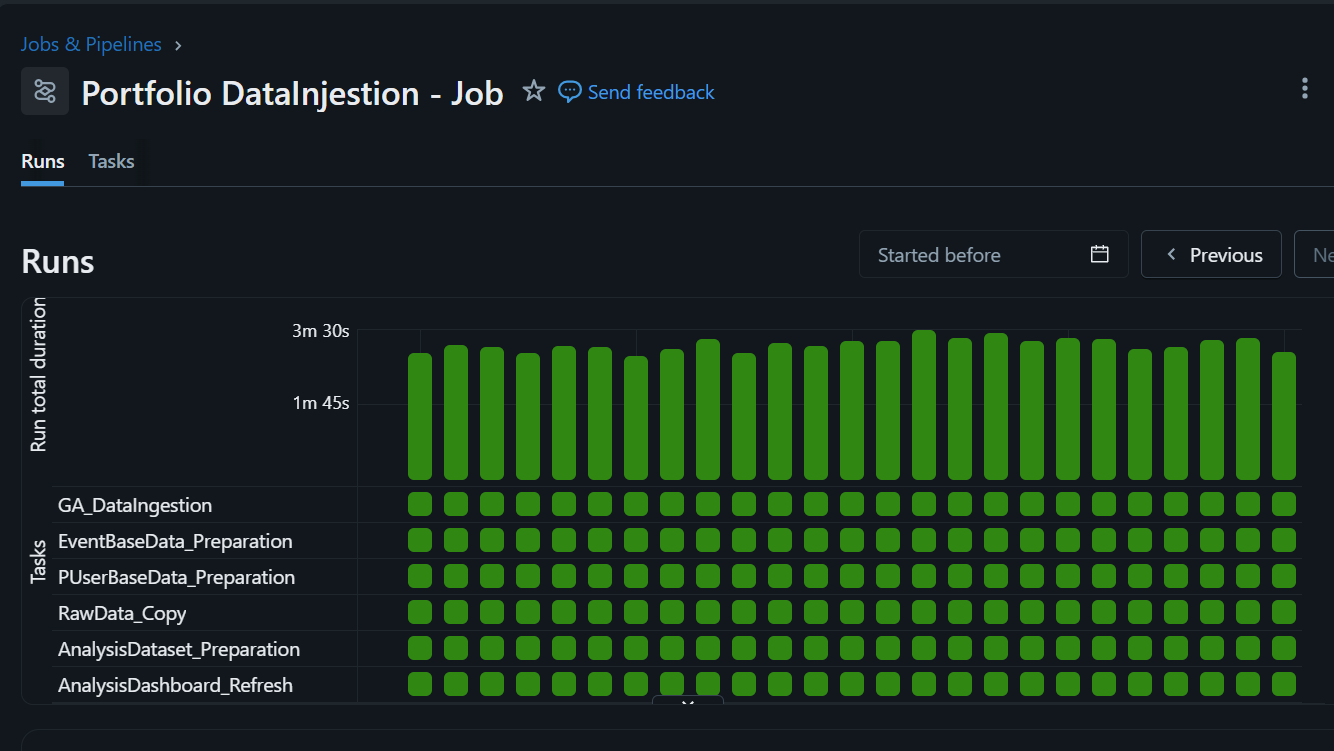Go to Previous page of runs
The image size is (1334, 751).
coord(1211,255)
